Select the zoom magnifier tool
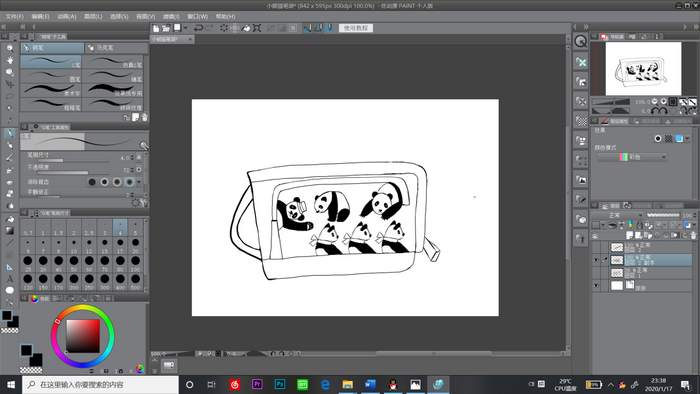This screenshot has height=394, width=700. click(9, 48)
